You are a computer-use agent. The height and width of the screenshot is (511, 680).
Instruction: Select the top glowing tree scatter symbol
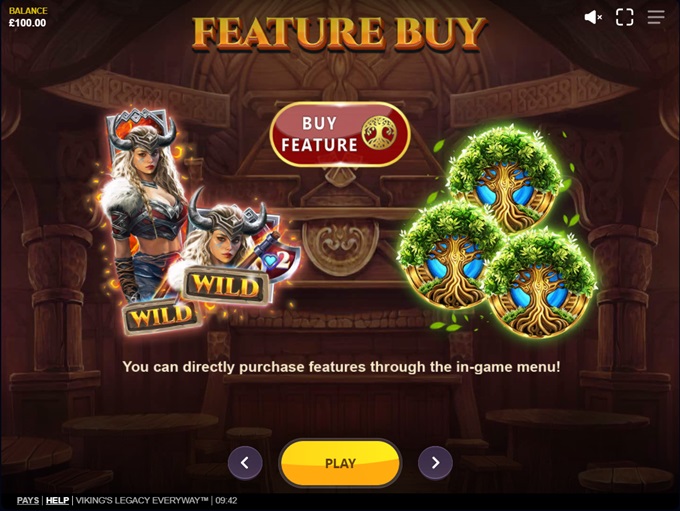pos(504,178)
